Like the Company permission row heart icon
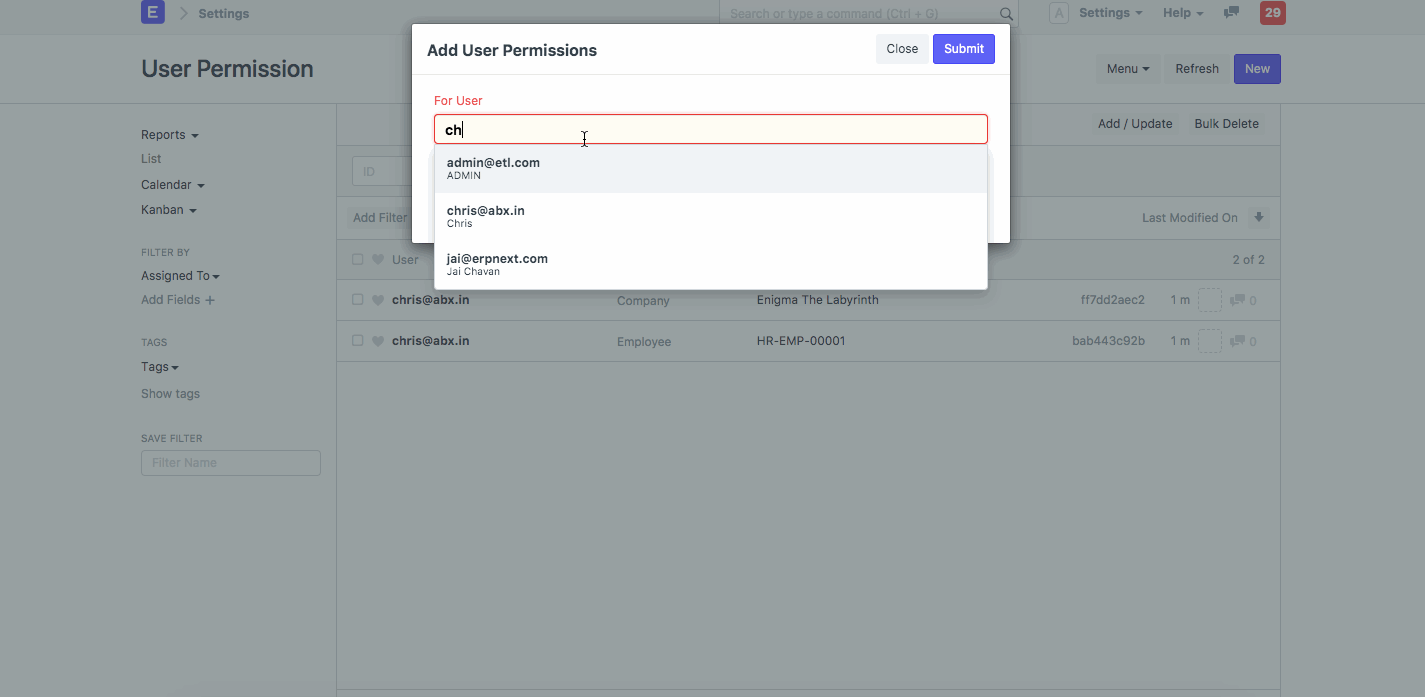The image size is (1425, 697). (378, 300)
